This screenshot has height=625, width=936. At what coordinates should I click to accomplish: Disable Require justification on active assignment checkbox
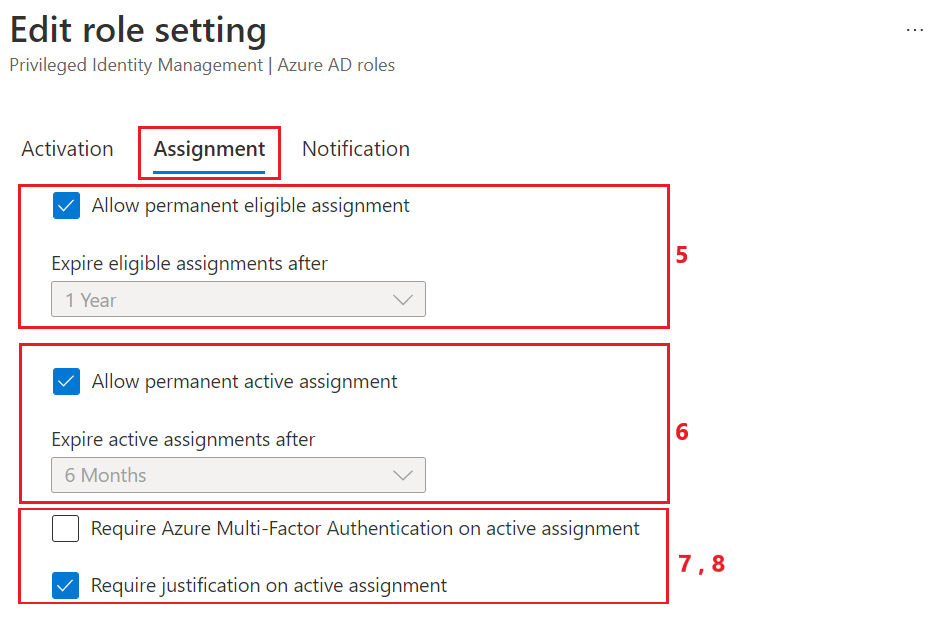pos(67,586)
